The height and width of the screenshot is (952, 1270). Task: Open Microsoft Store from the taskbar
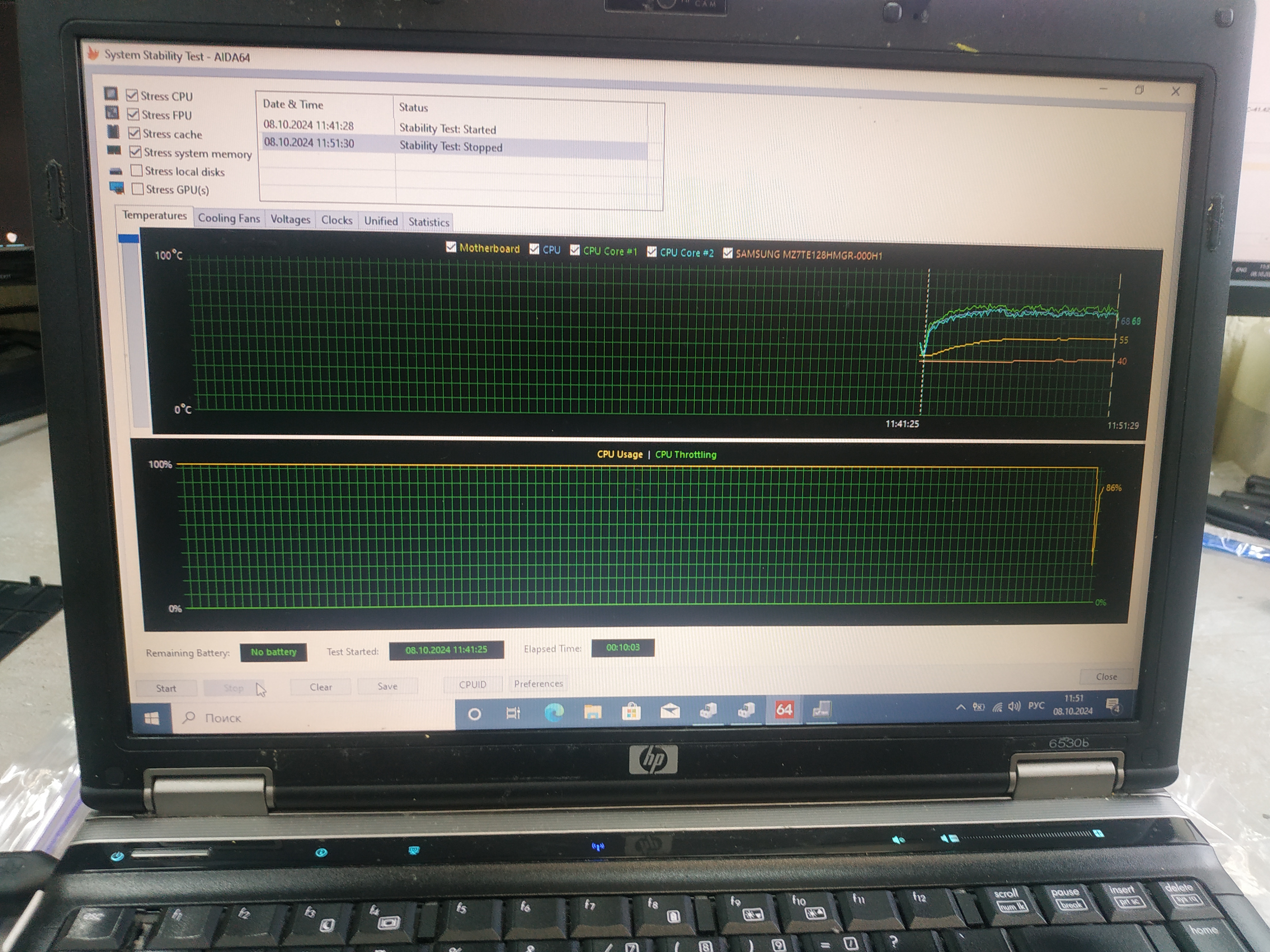click(x=631, y=711)
